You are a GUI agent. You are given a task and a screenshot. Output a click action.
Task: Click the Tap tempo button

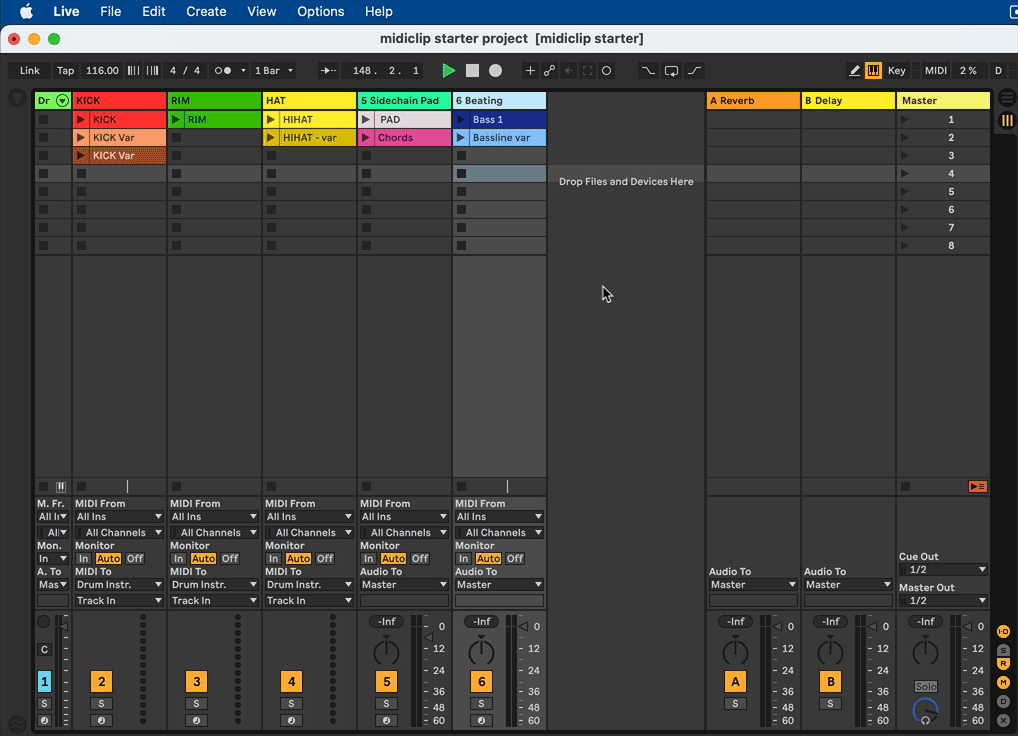pos(65,71)
